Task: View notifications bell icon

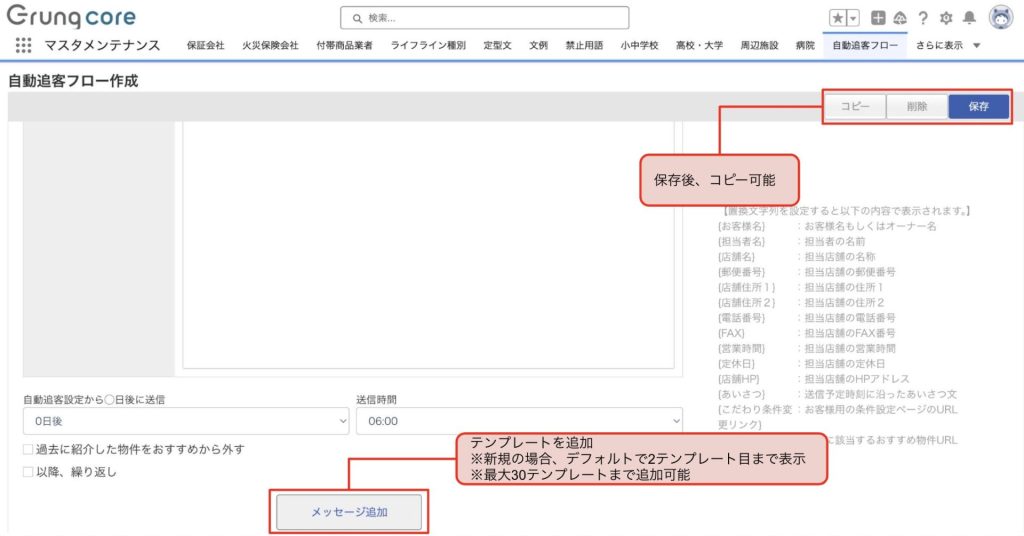Action: click(969, 18)
